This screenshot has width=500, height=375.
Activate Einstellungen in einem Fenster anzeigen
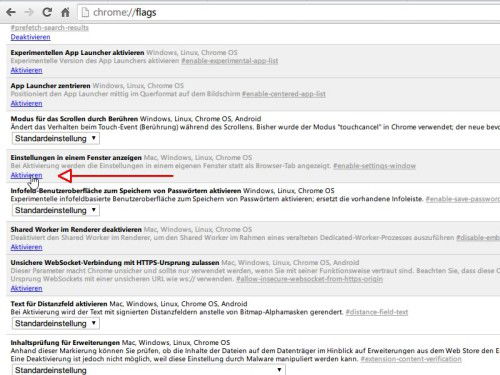[26, 175]
